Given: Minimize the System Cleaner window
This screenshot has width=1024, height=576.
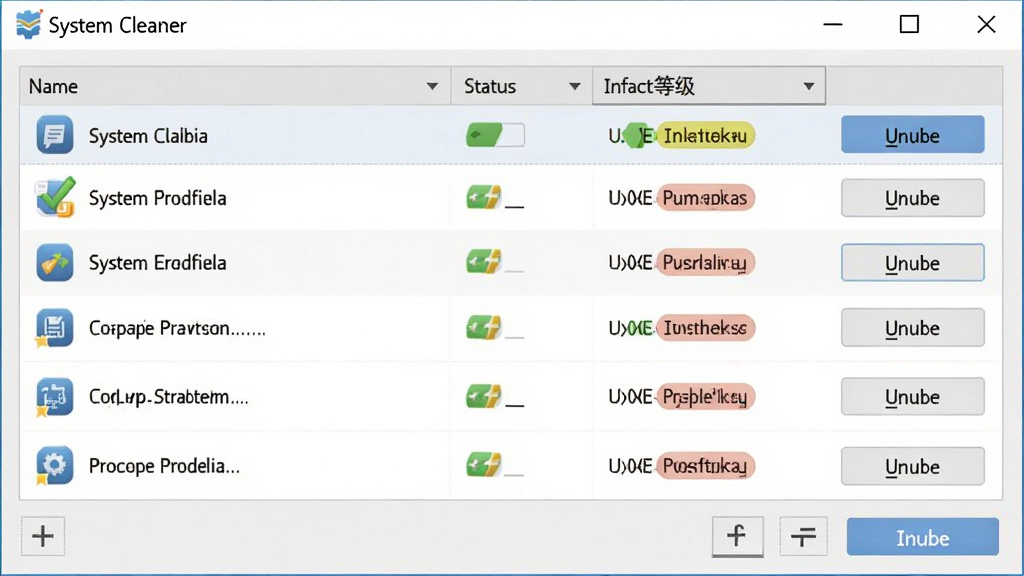Looking at the screenshot, I should tap(833, 25).
